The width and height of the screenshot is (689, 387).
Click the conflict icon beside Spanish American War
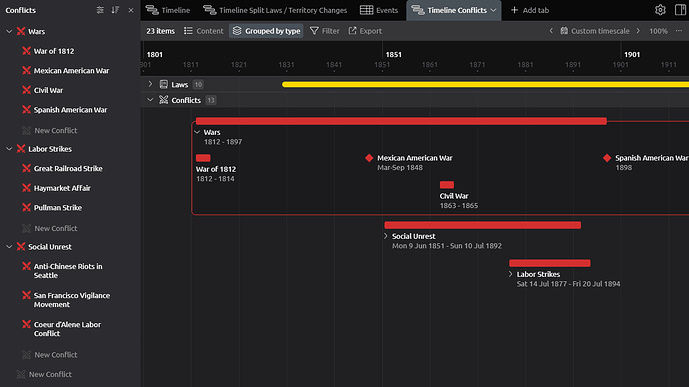tap(26, 110)
